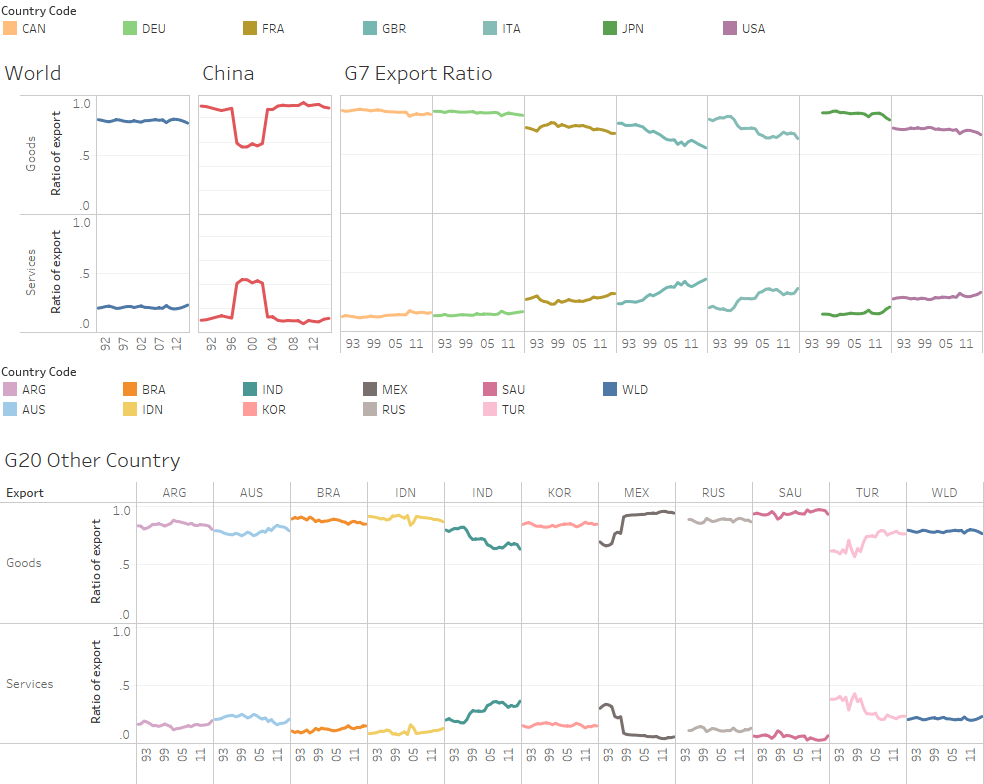Click the "World" chart title

coord(33,74)
